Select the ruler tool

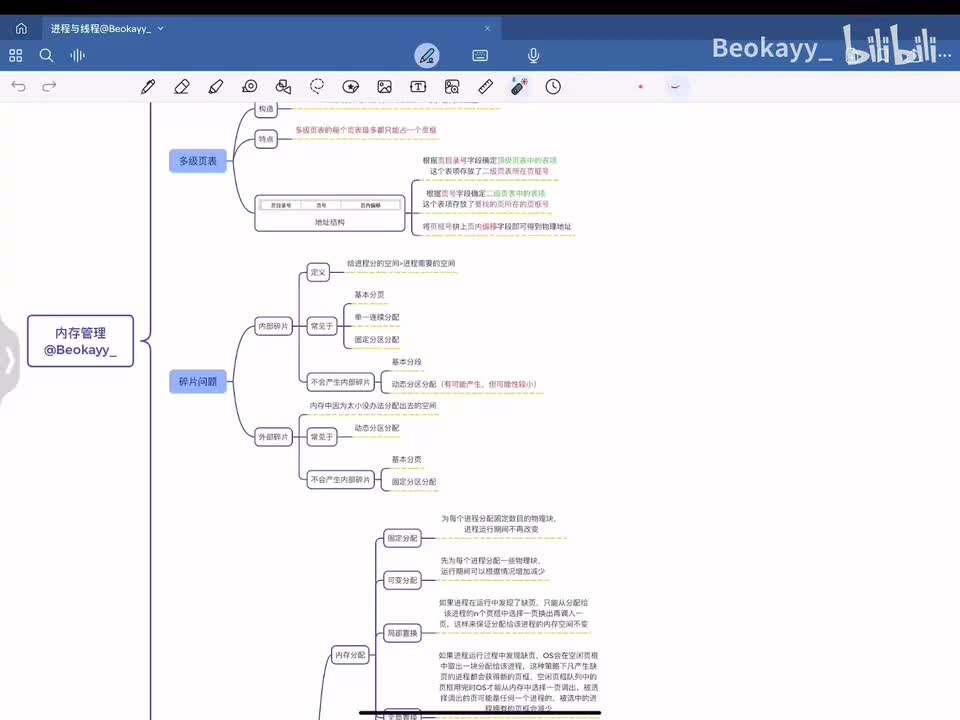486,87
